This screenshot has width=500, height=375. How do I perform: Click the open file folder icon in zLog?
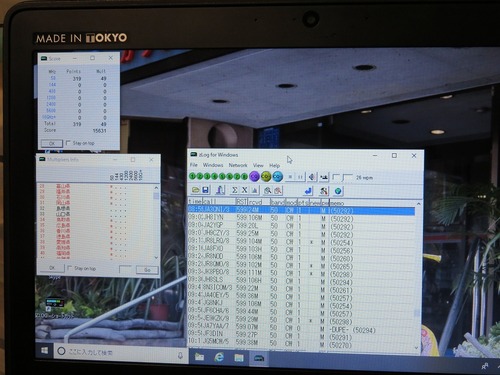point(196,190)
